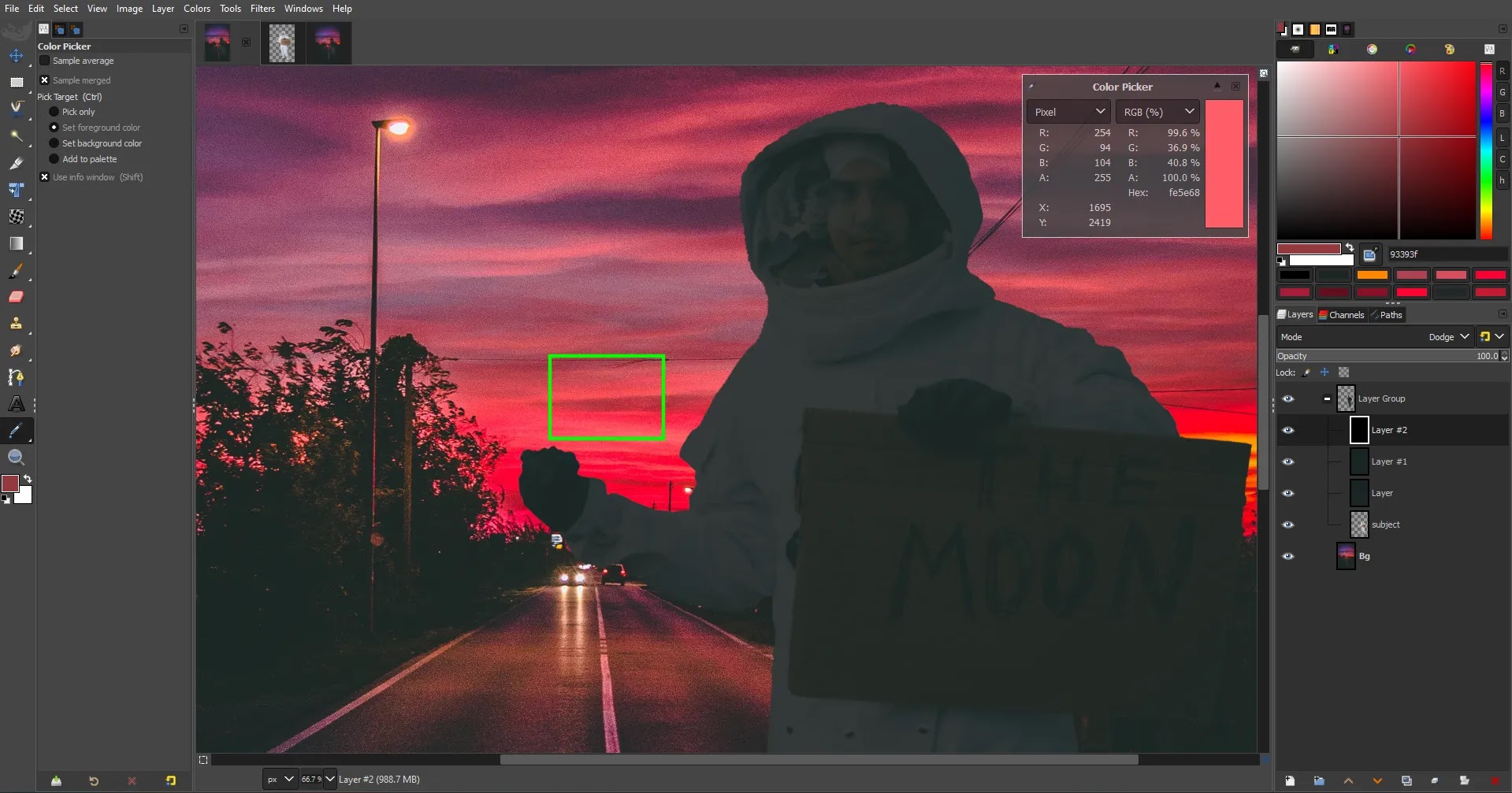Create a new layer group
The height and width of the screenshot is (793, 1512).
point(1319,780)
